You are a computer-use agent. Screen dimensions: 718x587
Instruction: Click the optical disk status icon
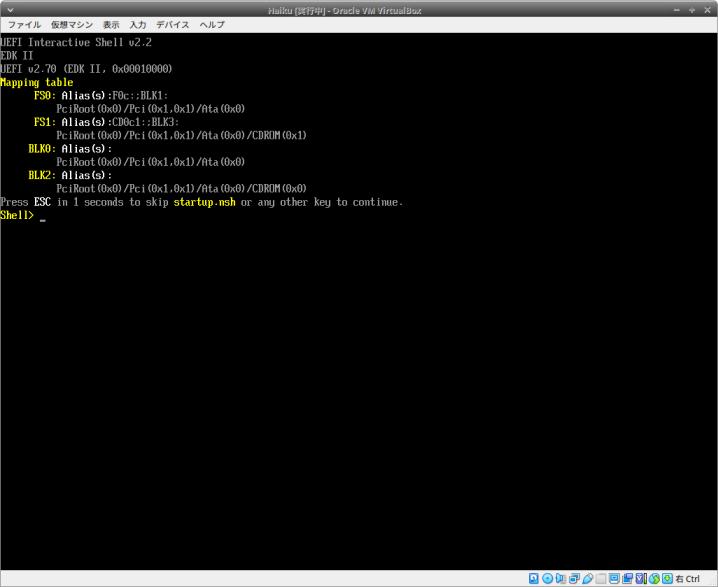pyautogui.click(x=547, y=579)
